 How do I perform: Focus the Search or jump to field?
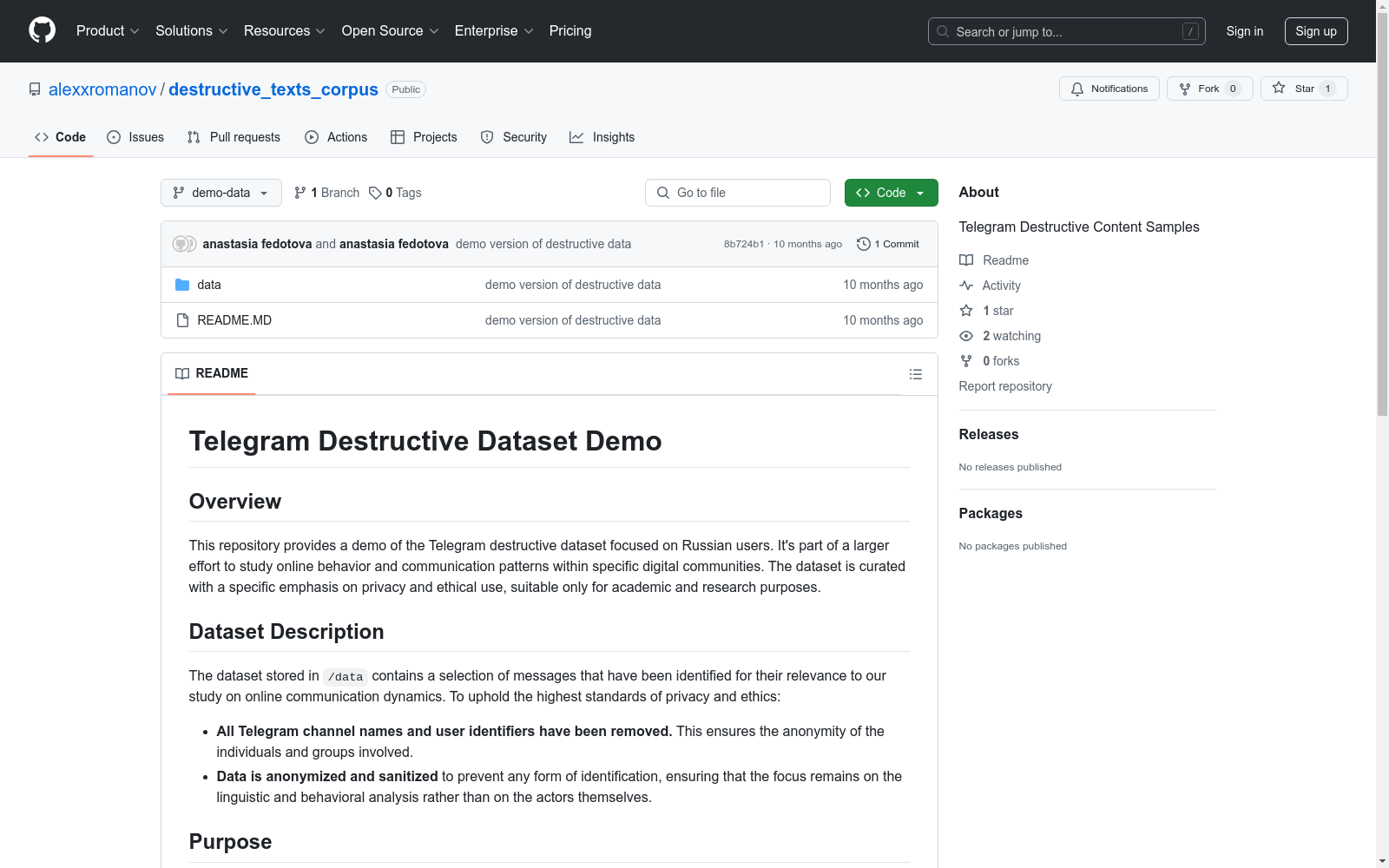tap(1066, 31)
